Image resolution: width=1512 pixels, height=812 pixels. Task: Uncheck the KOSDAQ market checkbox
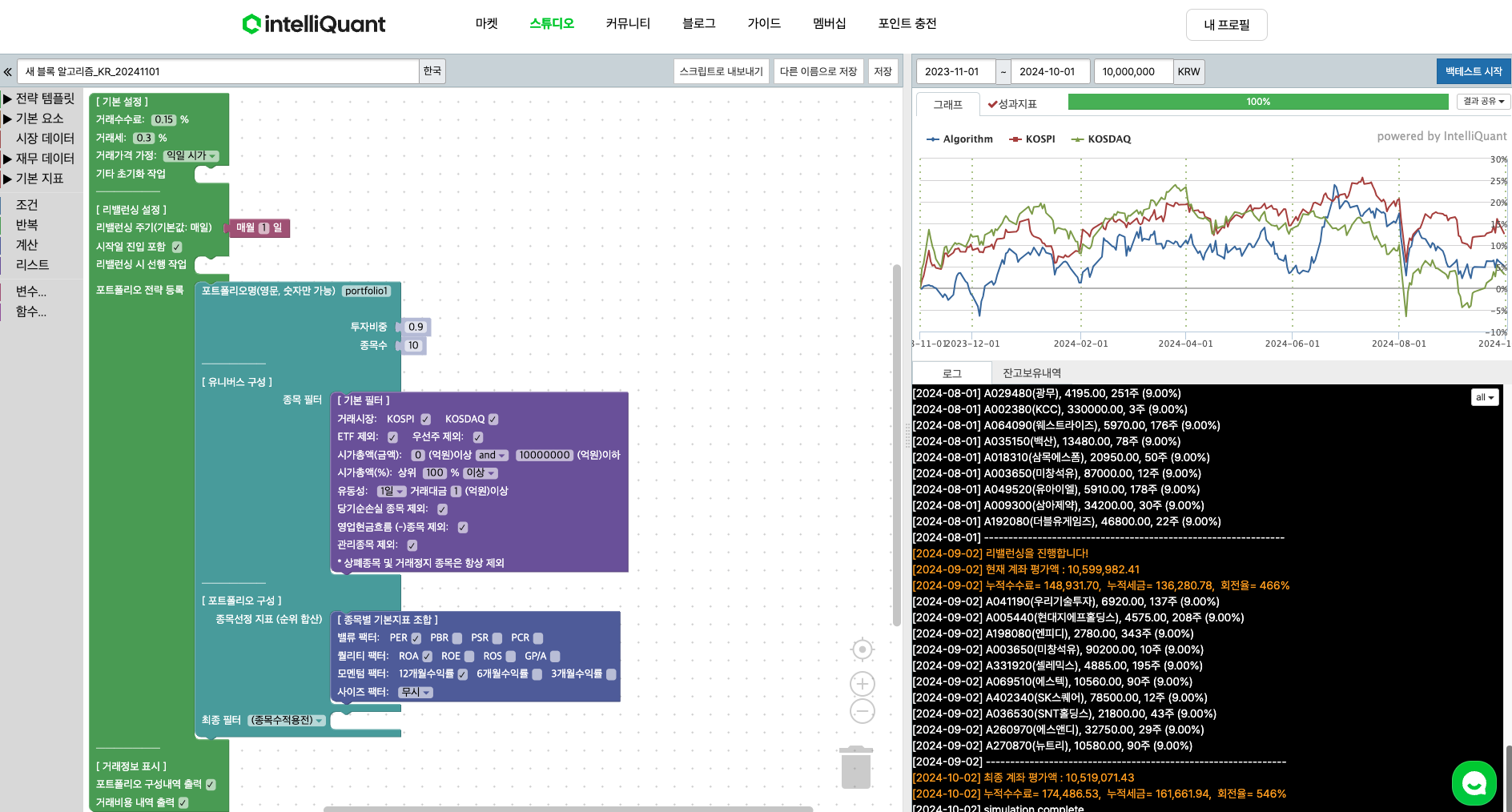point(493,419)
